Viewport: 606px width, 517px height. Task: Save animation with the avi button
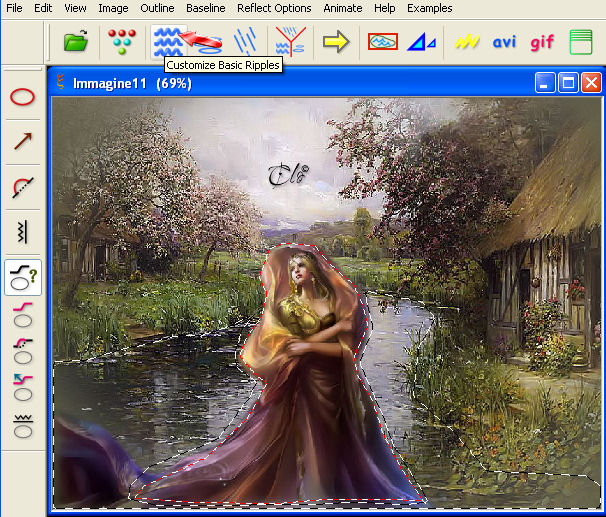point(504,41)
